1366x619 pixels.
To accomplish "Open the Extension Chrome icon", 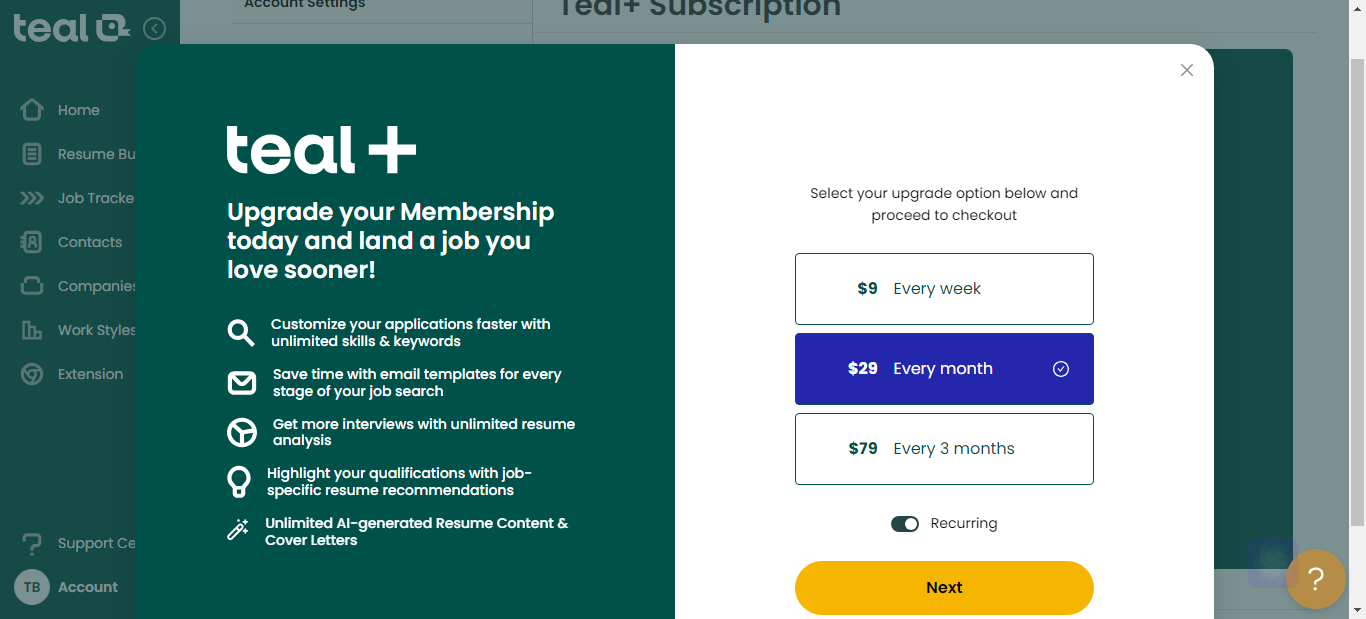I will tap(32, 374).
